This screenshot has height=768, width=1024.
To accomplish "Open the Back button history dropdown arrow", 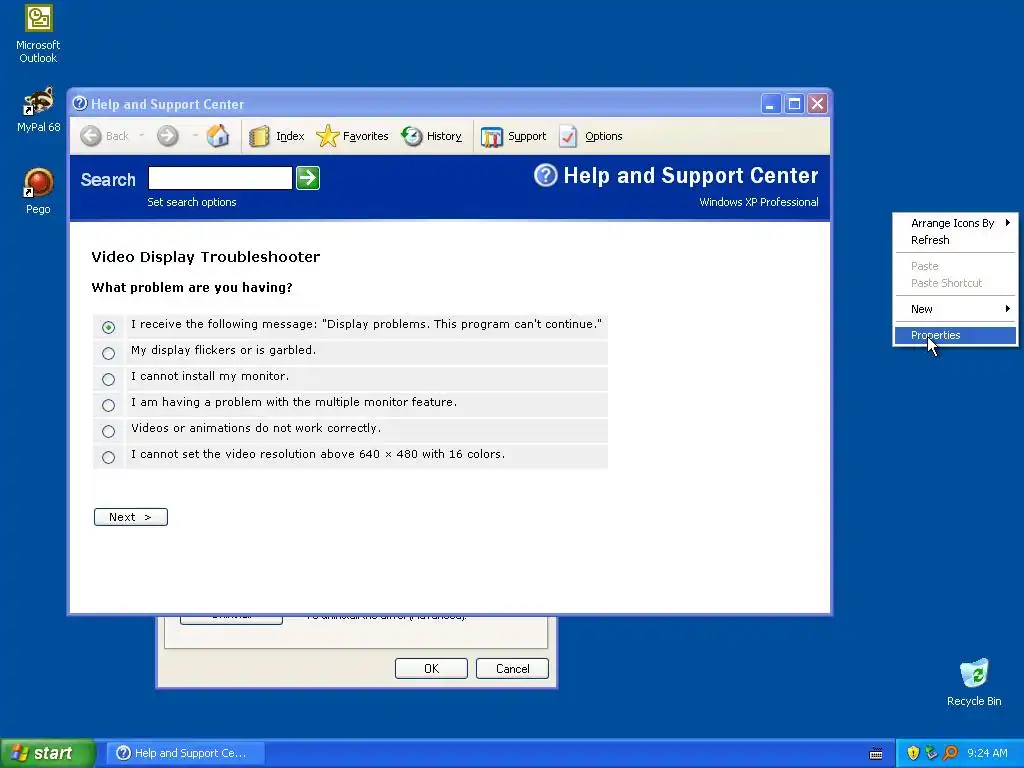I will point(142,136).
